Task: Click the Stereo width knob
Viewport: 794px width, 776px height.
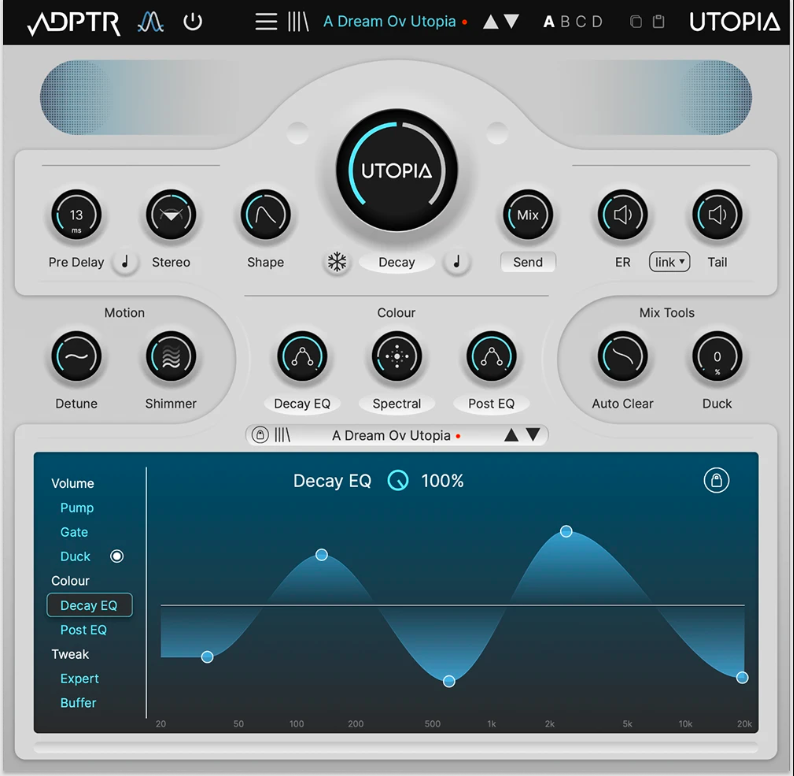Action: (x=171, y=215)
